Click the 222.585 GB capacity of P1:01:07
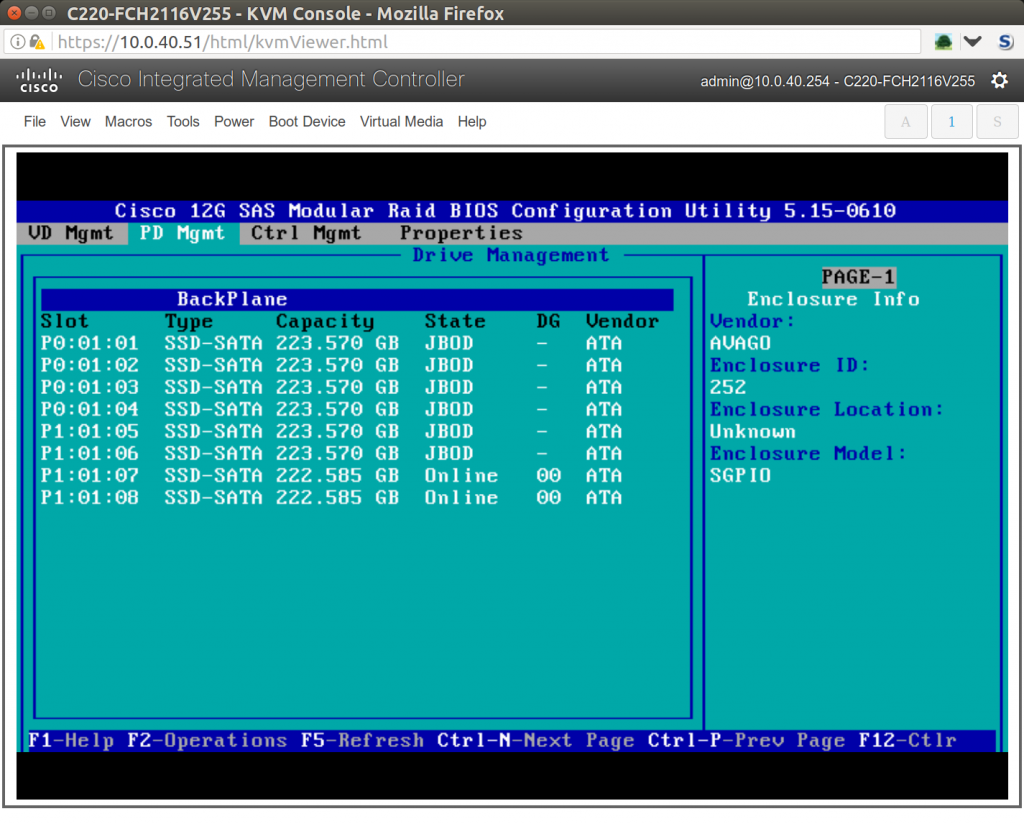Image resolution: width=1024 pixels, height=824 pixels. (337, 475)
